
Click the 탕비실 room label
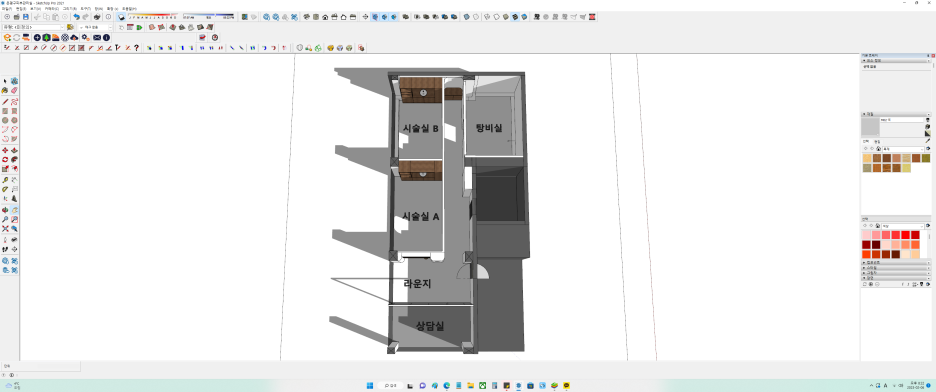click(x=489, y=128)
